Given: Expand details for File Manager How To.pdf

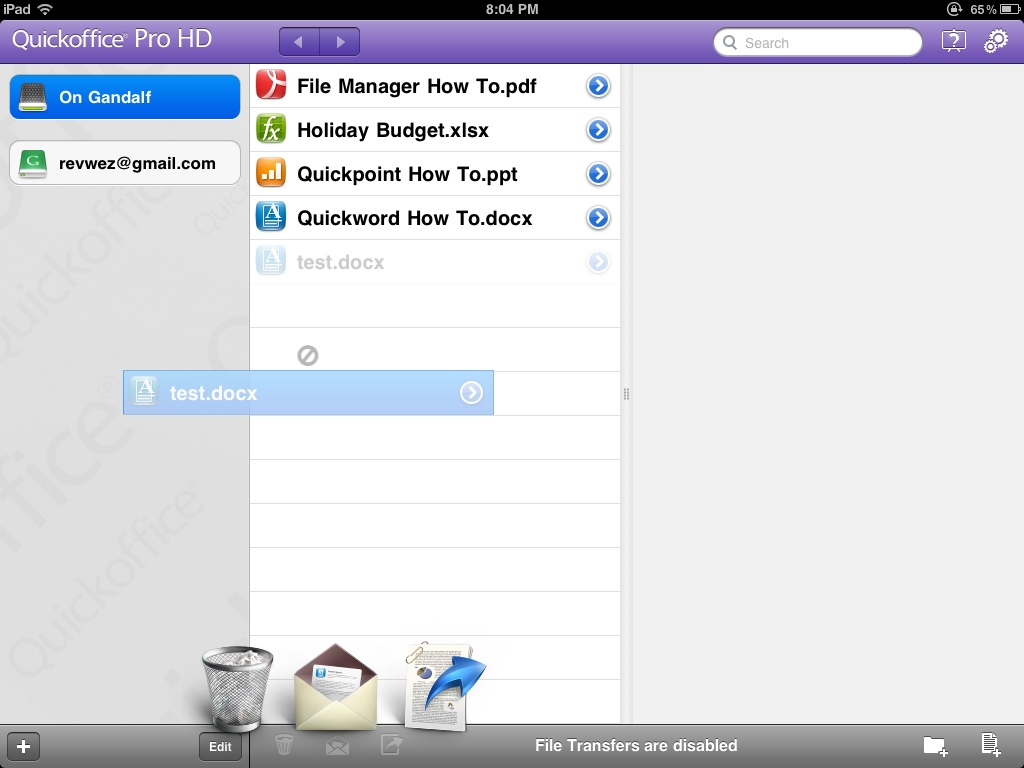Looking at the screenshot, I should [x=598, y=87].
